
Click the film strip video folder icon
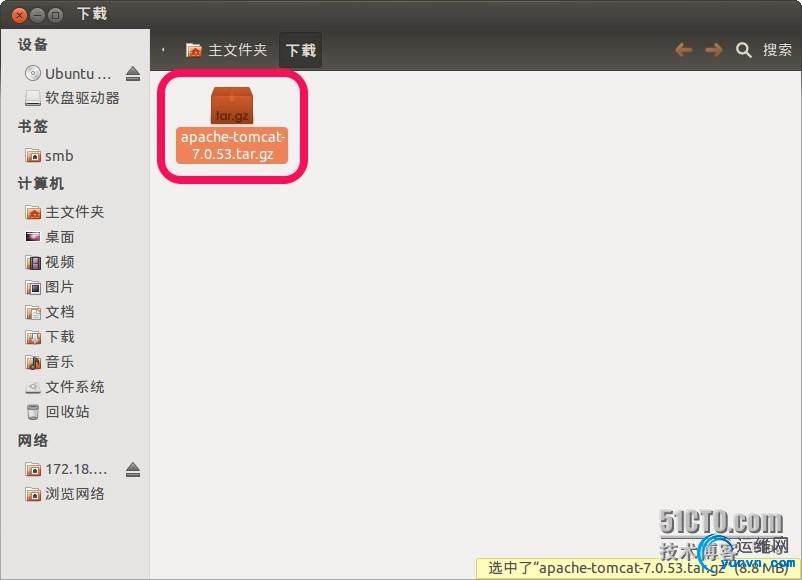(x=33, y=262)
